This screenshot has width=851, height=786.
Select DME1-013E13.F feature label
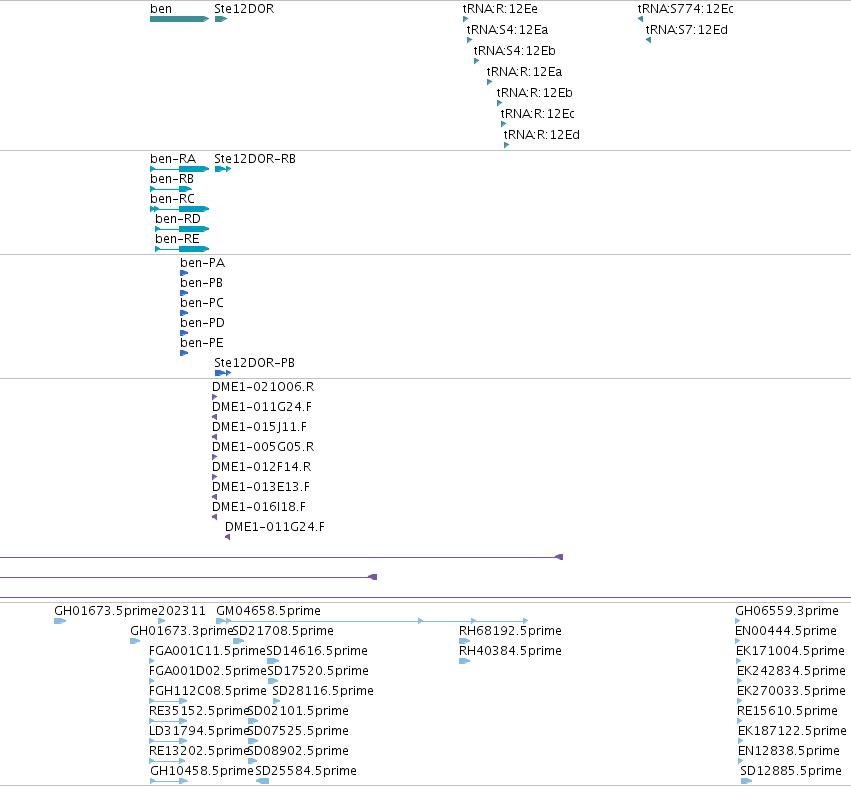[261, 487]
